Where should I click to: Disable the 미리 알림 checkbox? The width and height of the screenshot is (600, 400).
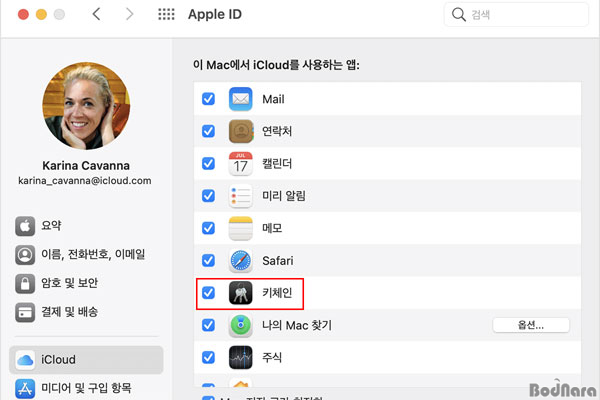pos(208,196)
